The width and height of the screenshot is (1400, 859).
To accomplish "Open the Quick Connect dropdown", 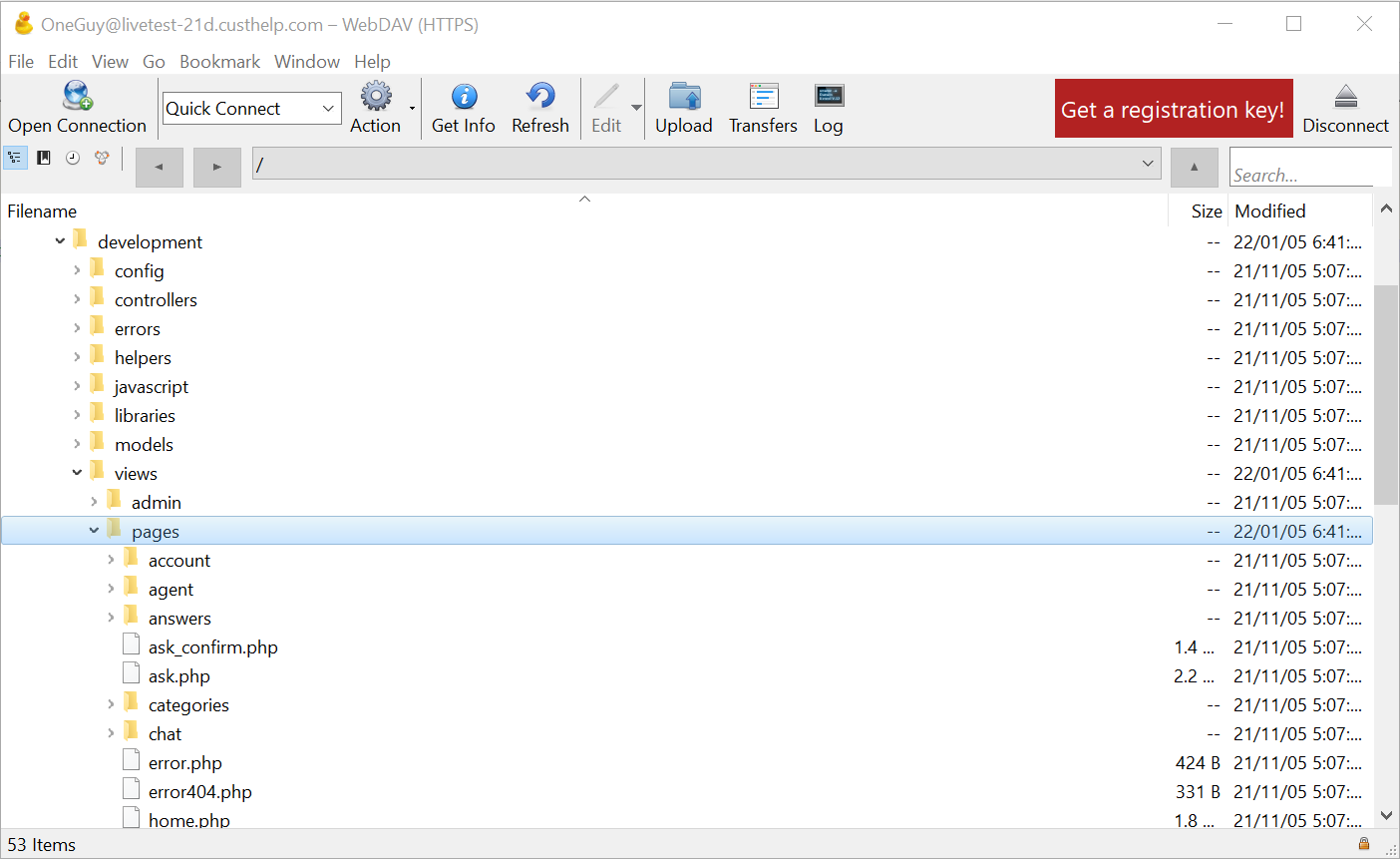I will (x=328, y=108).
